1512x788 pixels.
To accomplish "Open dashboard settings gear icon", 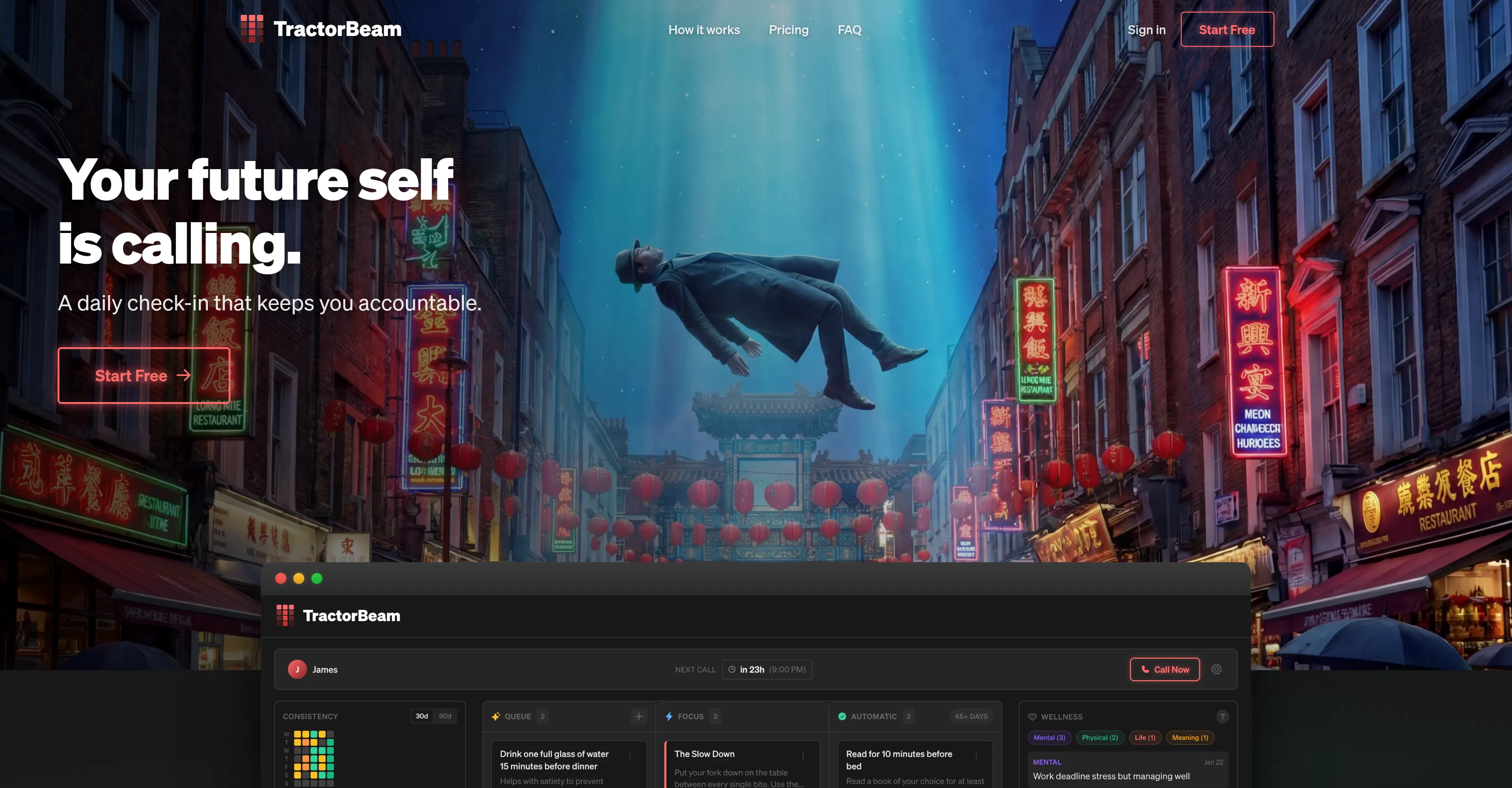I will (x=1217, y=669).
